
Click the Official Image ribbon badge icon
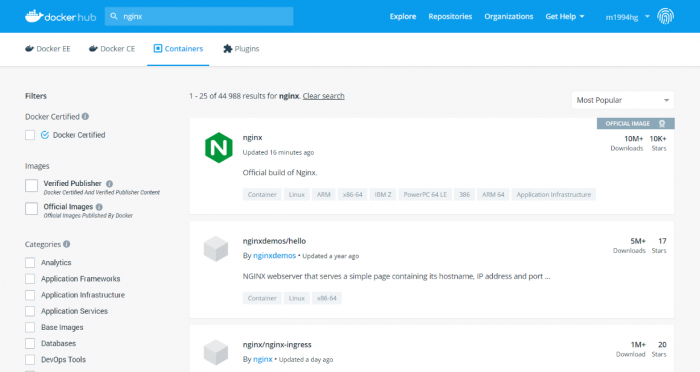(662, 124)
